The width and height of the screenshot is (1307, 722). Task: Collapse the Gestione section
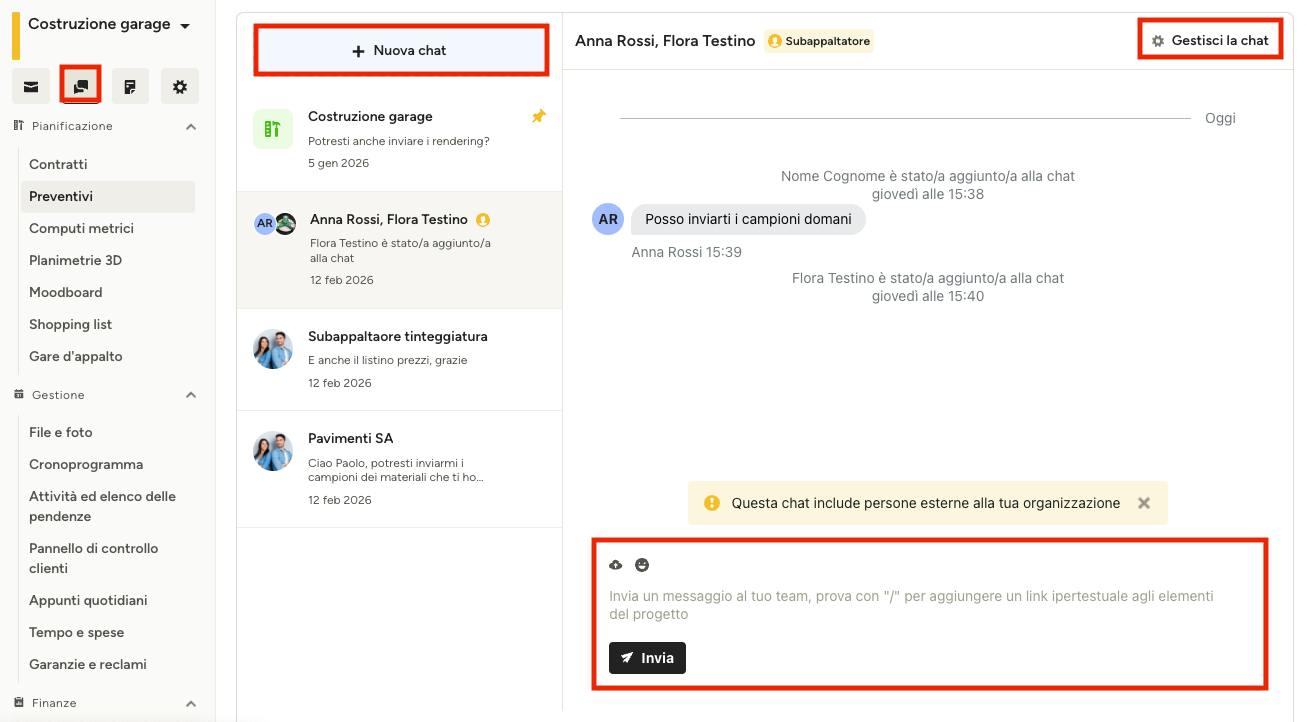[191, 395]
